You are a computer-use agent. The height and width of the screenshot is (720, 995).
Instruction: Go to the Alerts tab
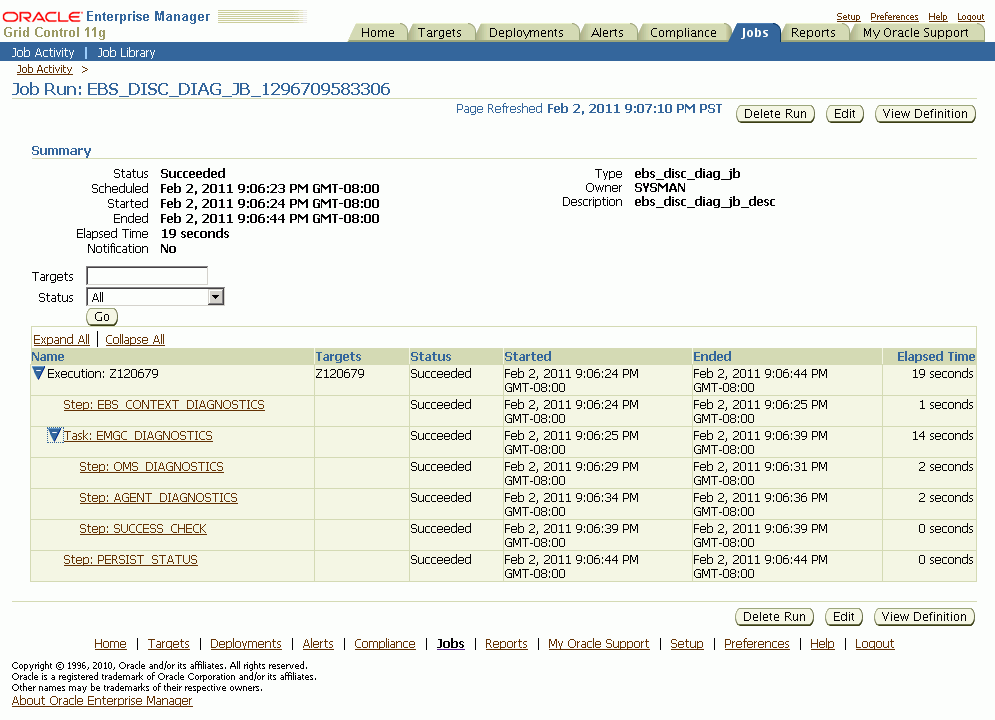607,32
